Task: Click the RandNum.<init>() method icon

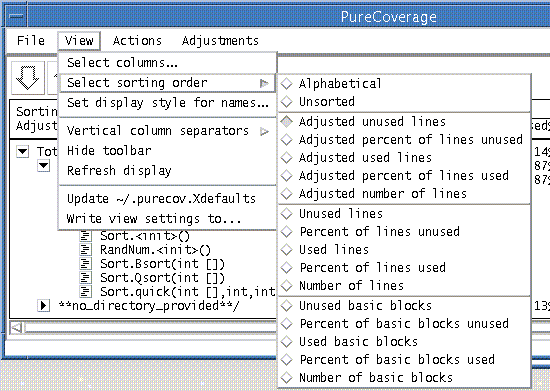Action: pos(85,250)
